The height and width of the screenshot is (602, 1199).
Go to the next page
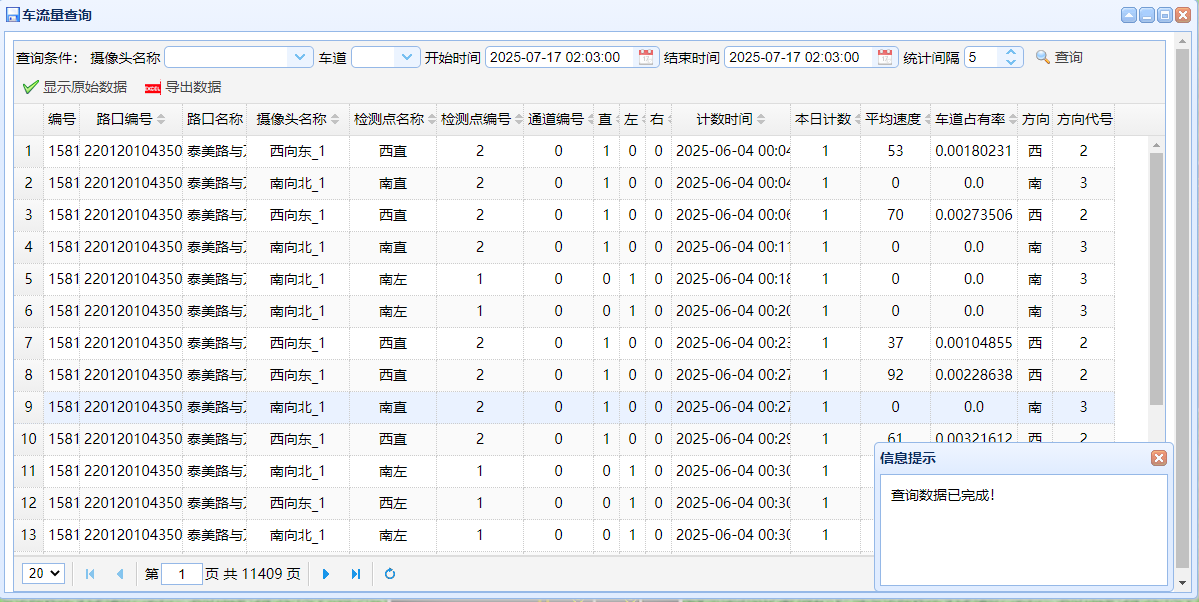pos(327,573)
